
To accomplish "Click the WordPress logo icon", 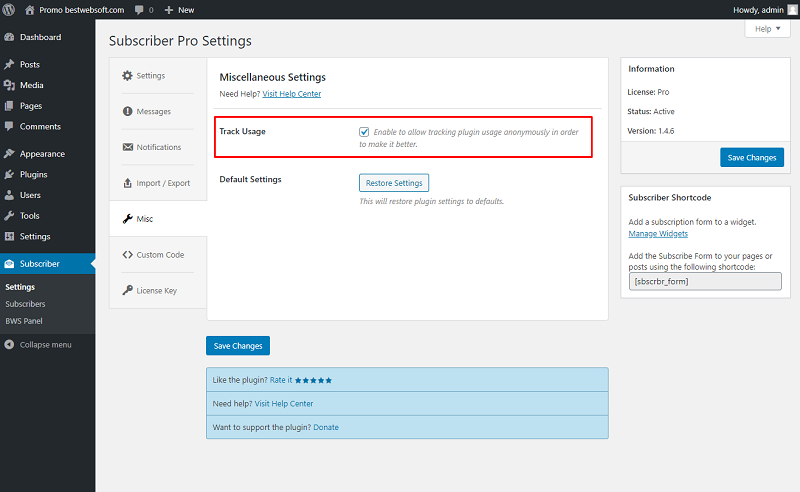I will pos(9,10).
